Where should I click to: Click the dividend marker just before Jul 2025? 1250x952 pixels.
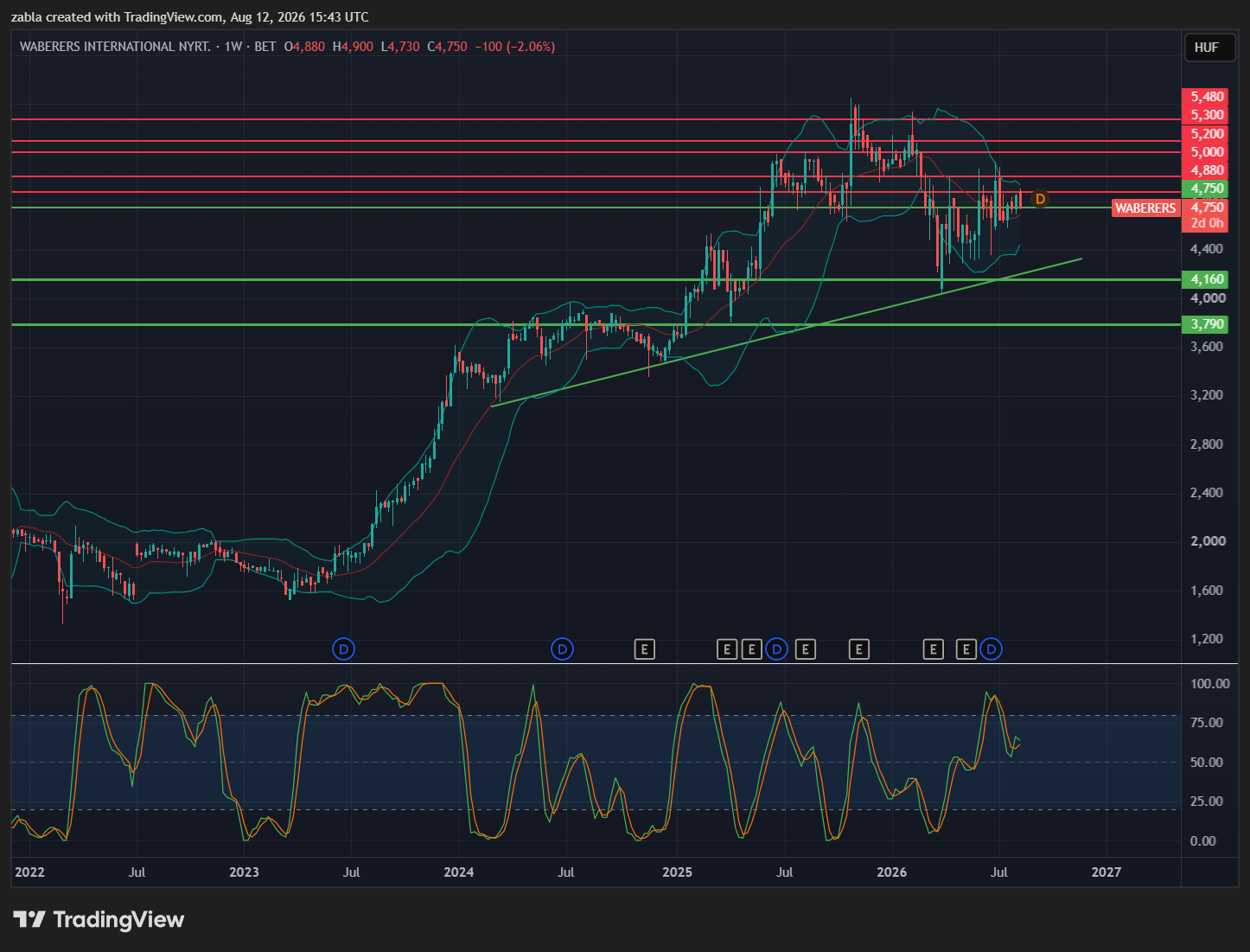pyautogui.click(x=776, y=649)
